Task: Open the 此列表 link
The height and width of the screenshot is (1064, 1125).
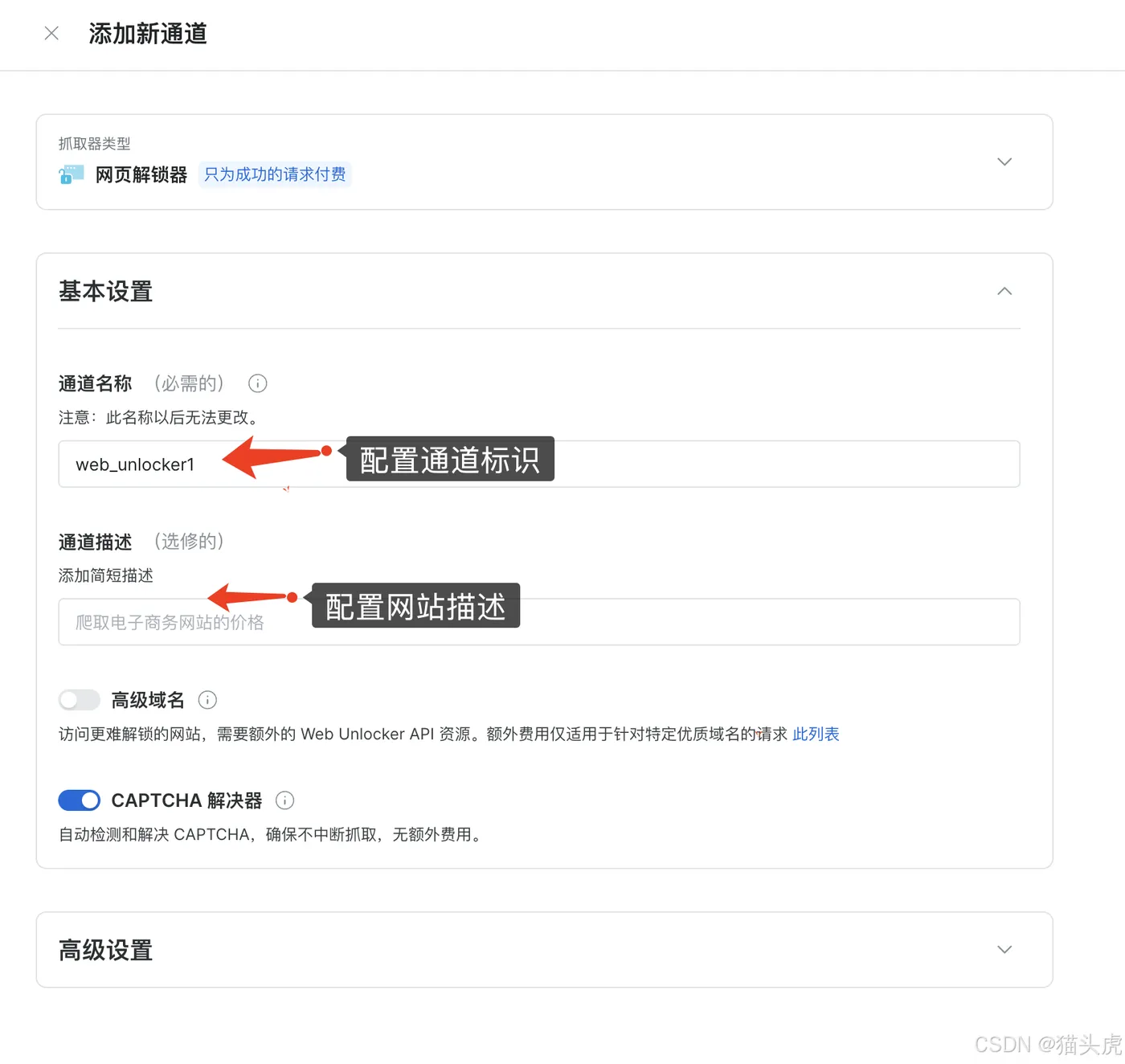Action: [816, 734]
